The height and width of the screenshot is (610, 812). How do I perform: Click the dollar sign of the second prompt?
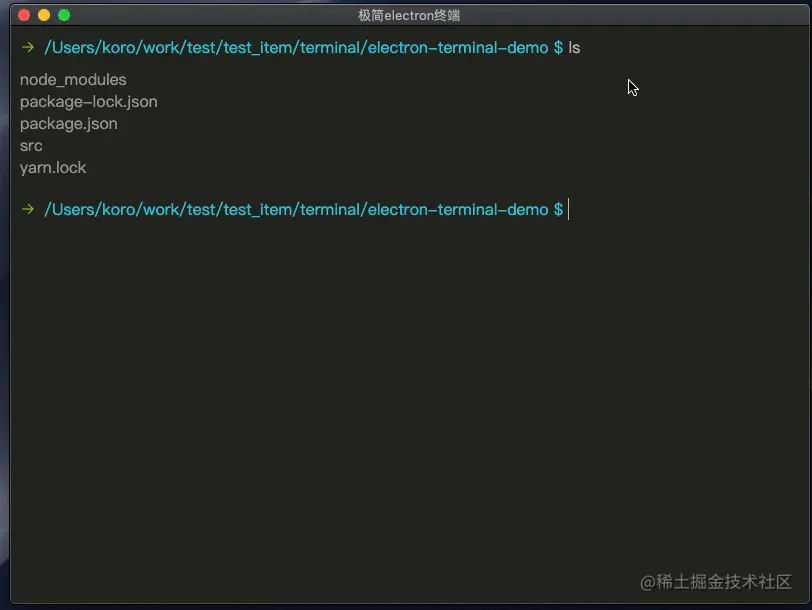[x=558, y=209]
